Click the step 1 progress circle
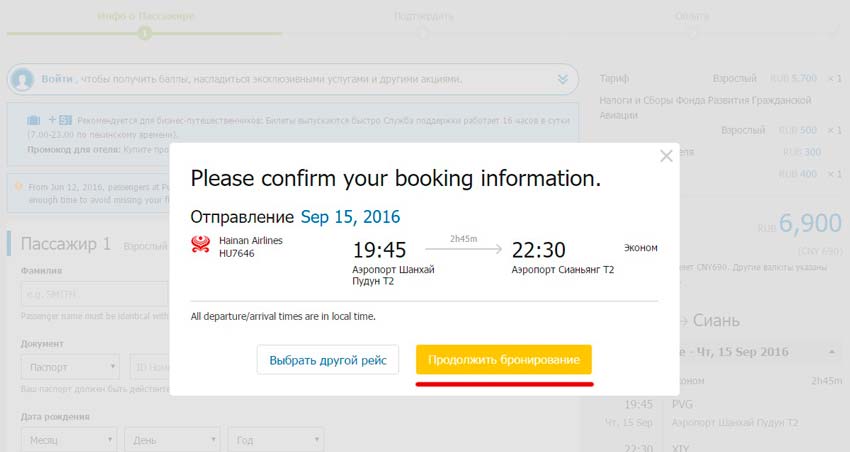850x452 pixels. click(x=144, y=33)
